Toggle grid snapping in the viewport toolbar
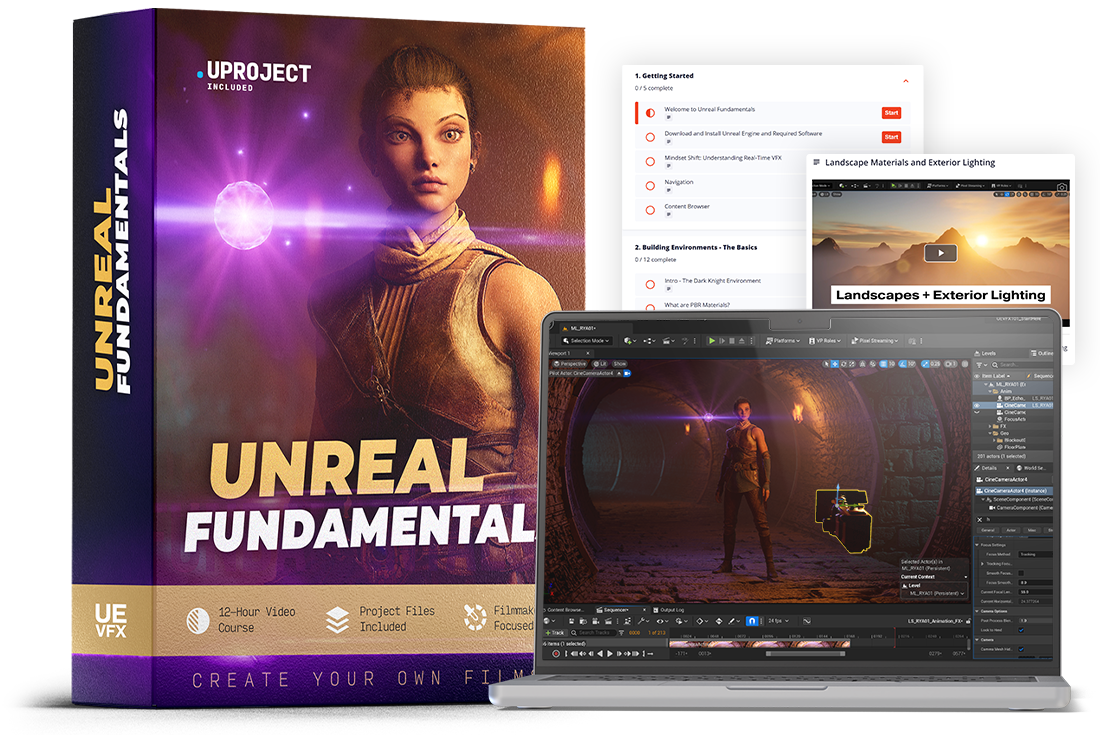Image resolution: width=1100 pixels, height=735 pixels. tap(884, 364)
